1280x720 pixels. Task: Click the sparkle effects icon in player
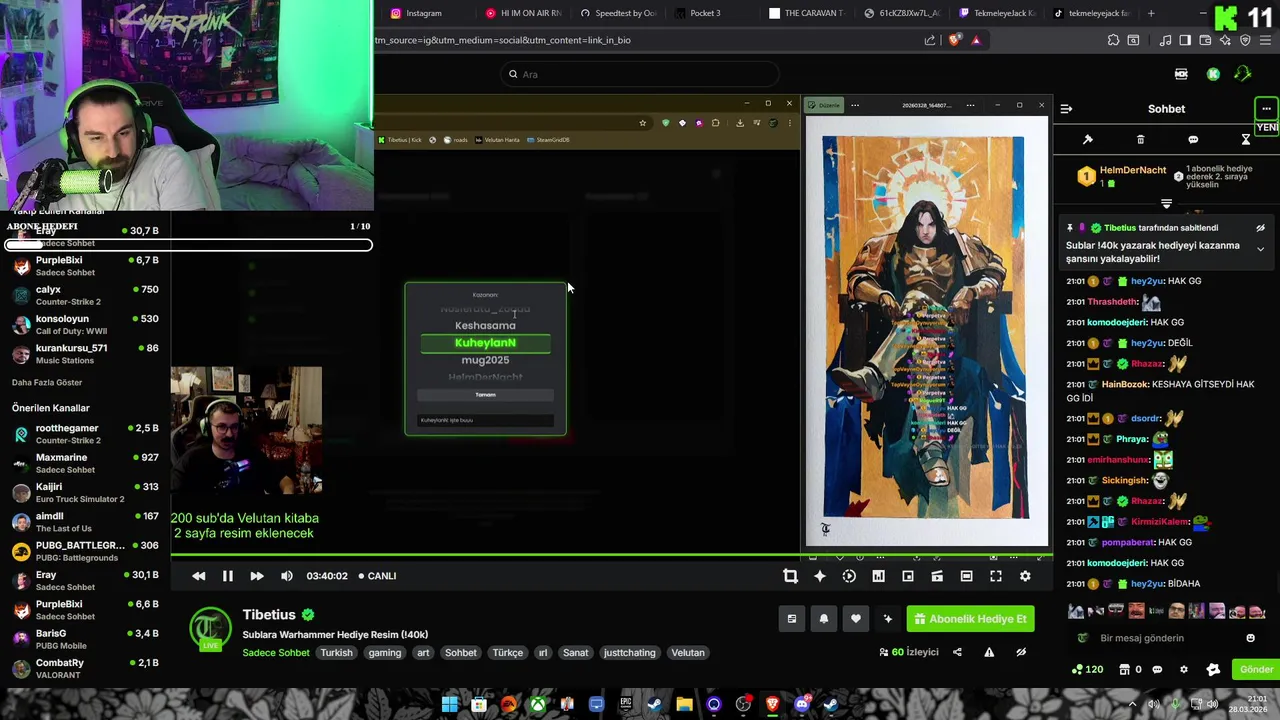(820, 576)
